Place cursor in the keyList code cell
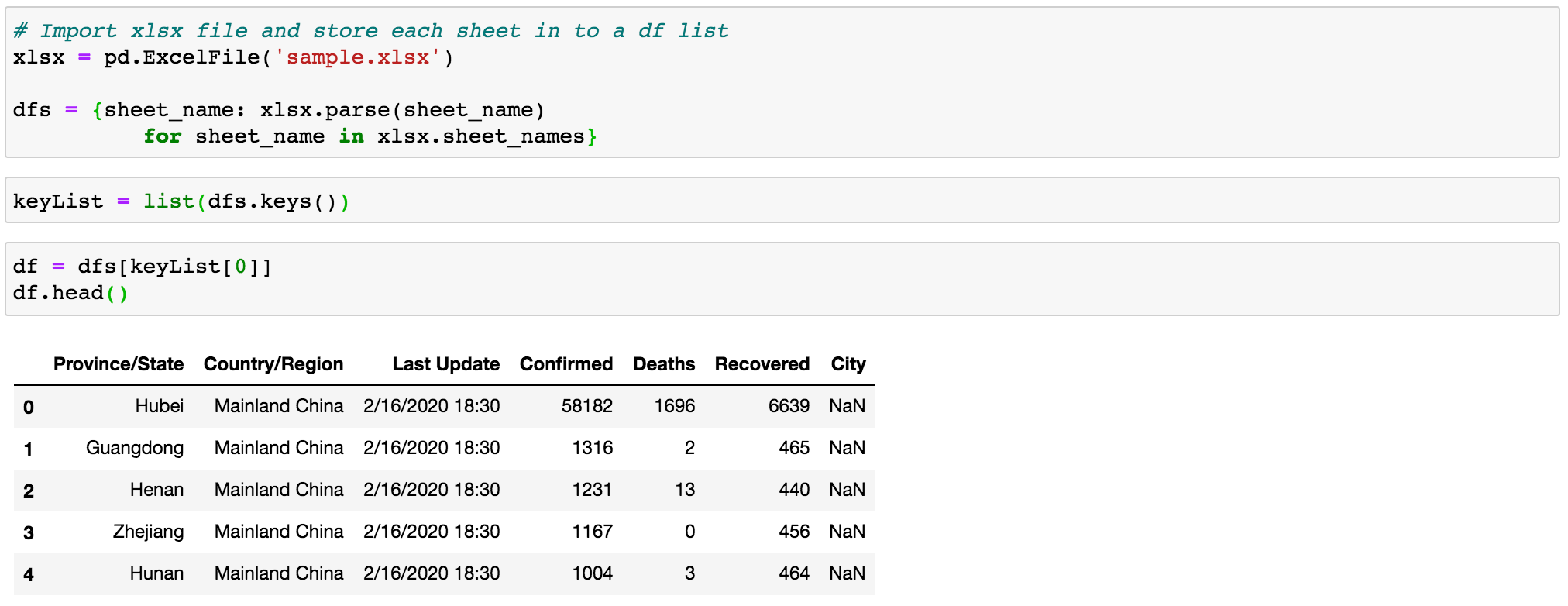Image resolution: width=1568 pixels, height=606 pixels. 782,201
